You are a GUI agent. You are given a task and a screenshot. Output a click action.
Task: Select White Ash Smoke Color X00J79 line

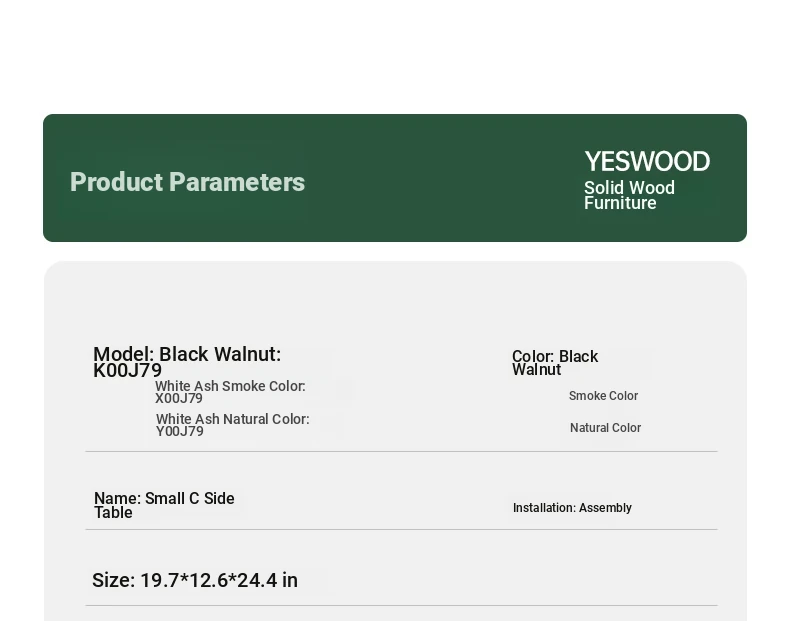tap(230, 392)
